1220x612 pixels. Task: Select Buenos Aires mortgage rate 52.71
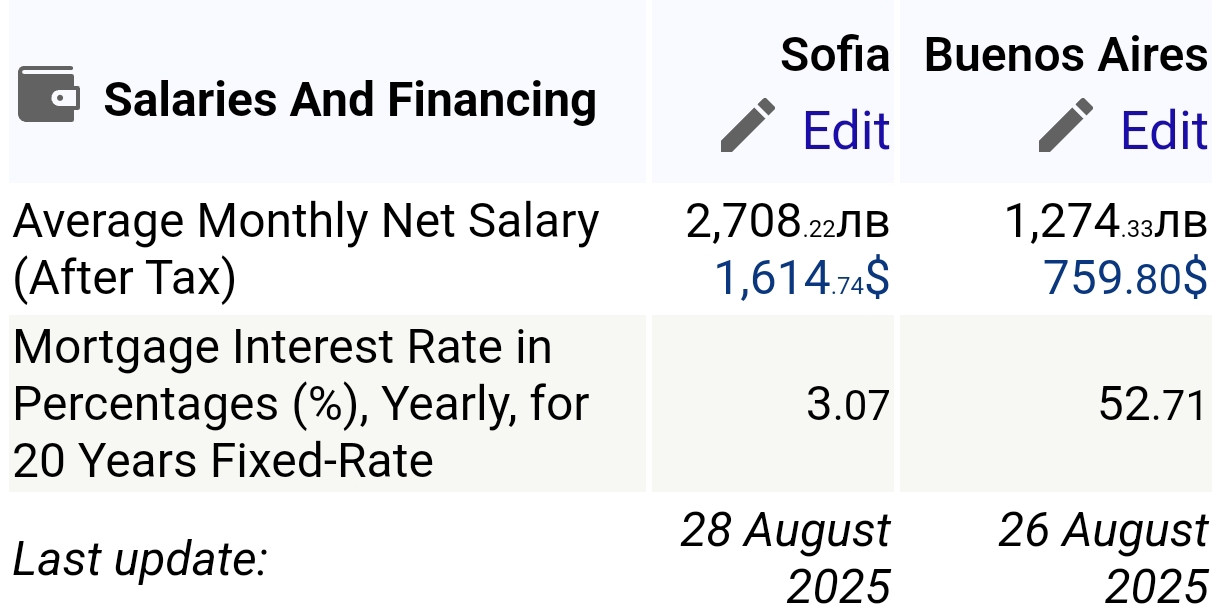1152,405
